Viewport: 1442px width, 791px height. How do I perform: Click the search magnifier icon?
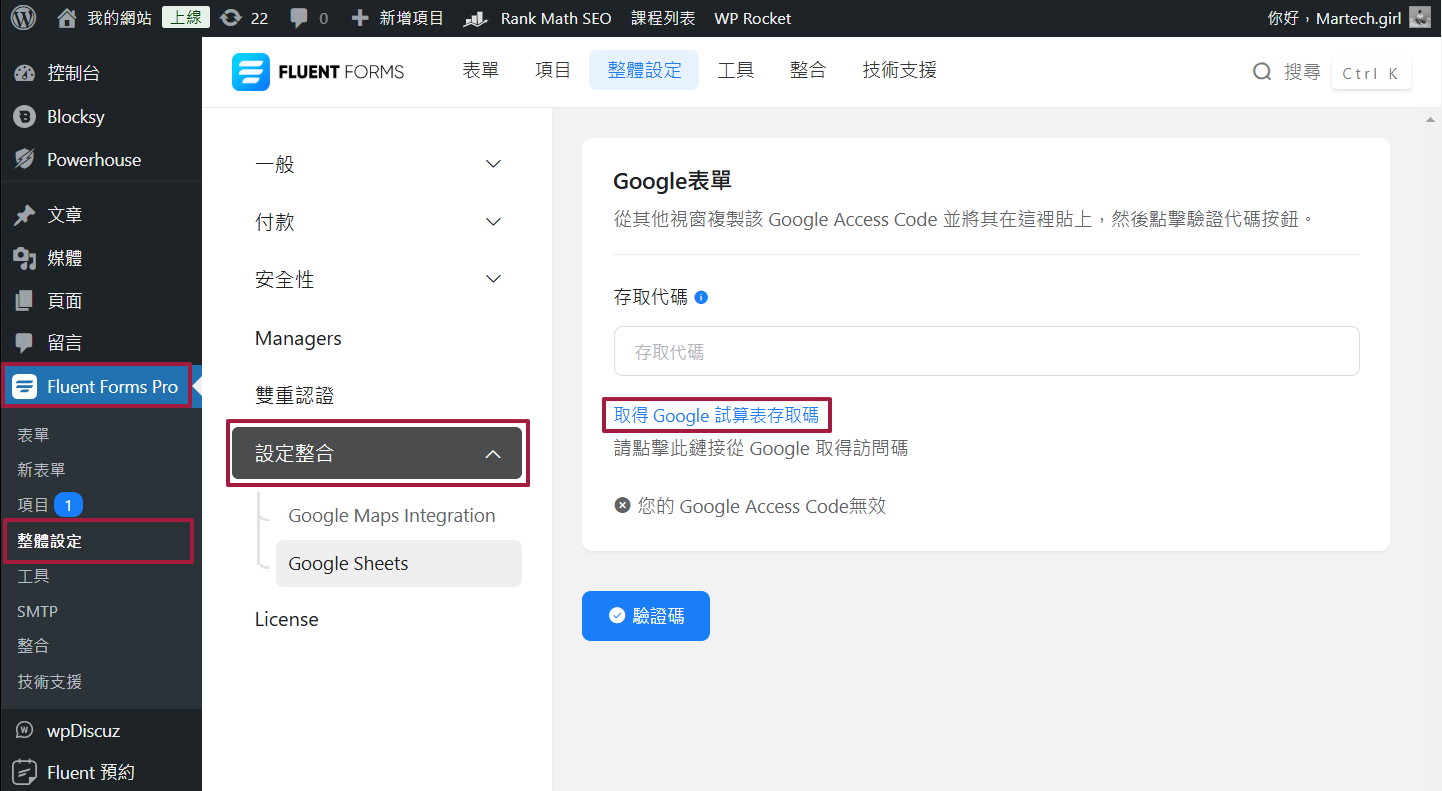pyautogui.click(x=1263, y=72)
